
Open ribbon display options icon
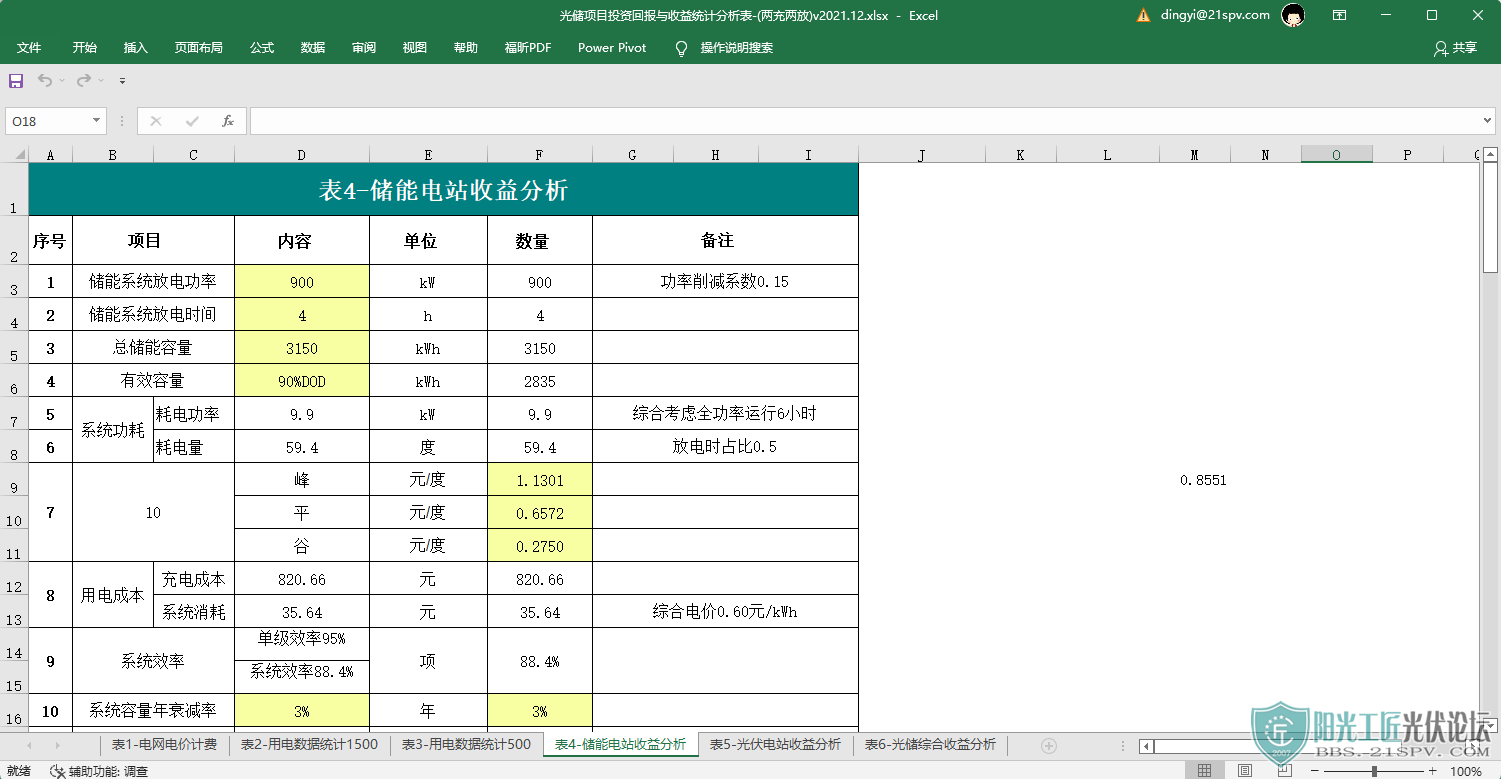[x=1340, y=15]
